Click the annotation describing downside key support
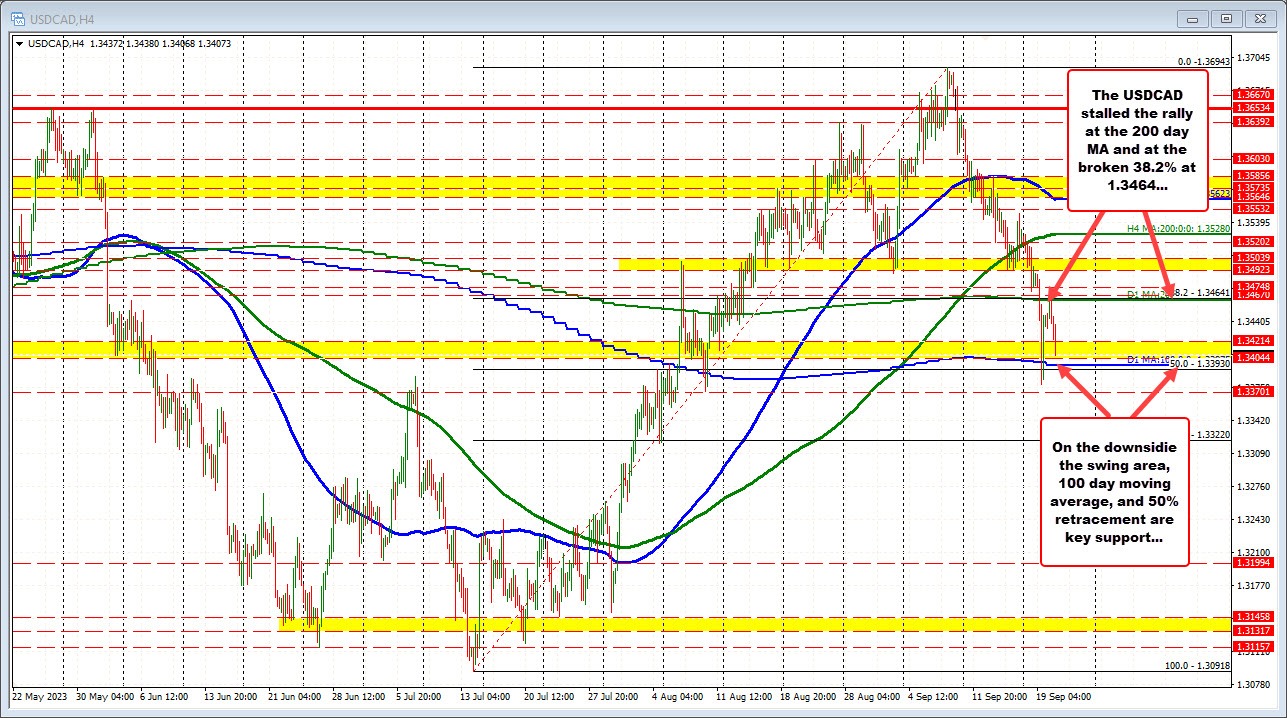This screenshot has height=718, width=1287. pyautogui.click(x=1113, y=495)
